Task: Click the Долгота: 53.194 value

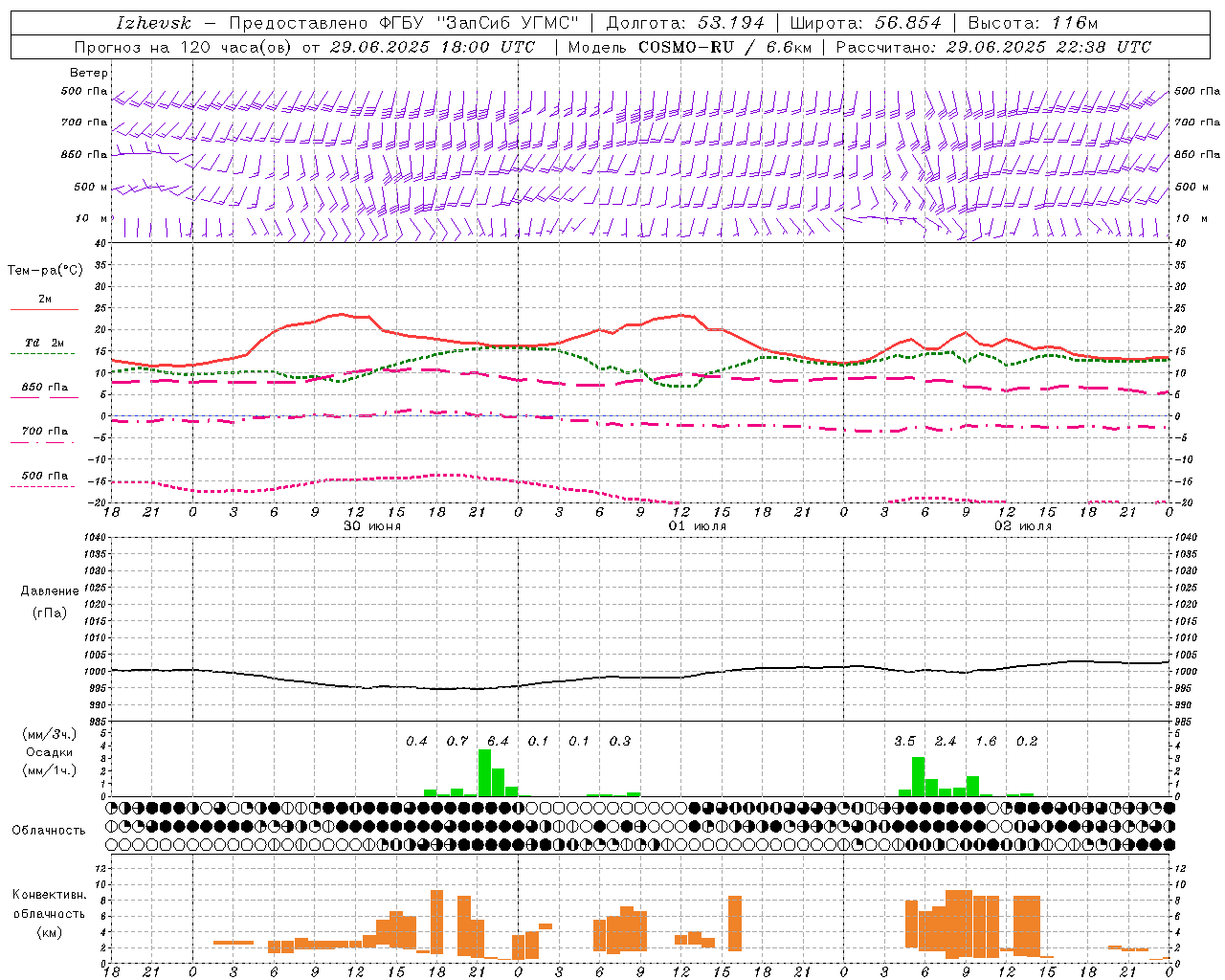Action: coord(685,23)
